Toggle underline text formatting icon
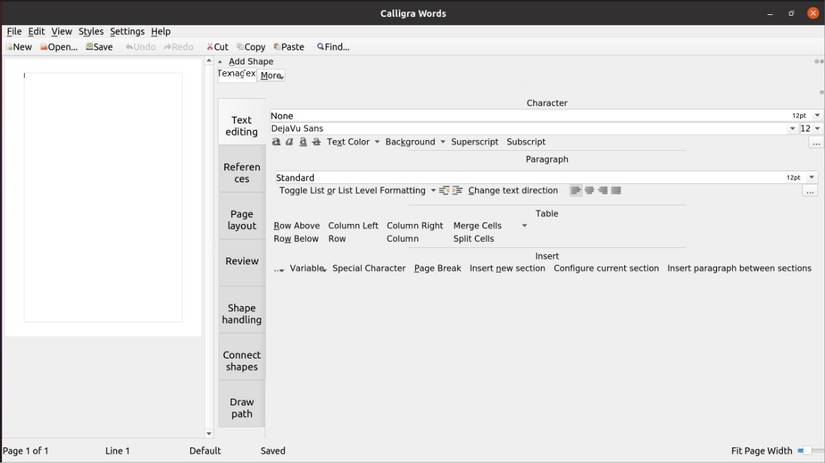The width and height of the screenshot is (825, 463). 303,142
